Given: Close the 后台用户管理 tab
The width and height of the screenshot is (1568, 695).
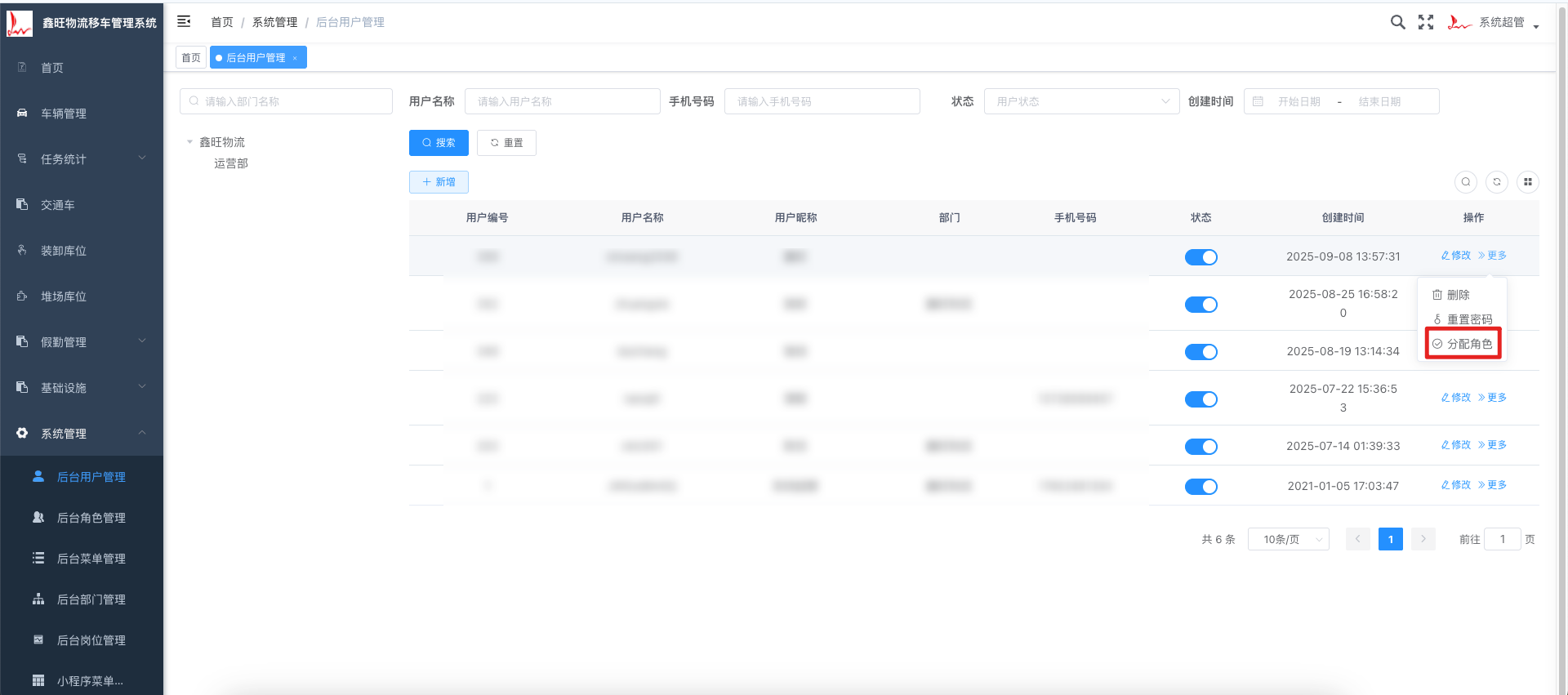Looking at the screenshot, I should tap(295, 58).
